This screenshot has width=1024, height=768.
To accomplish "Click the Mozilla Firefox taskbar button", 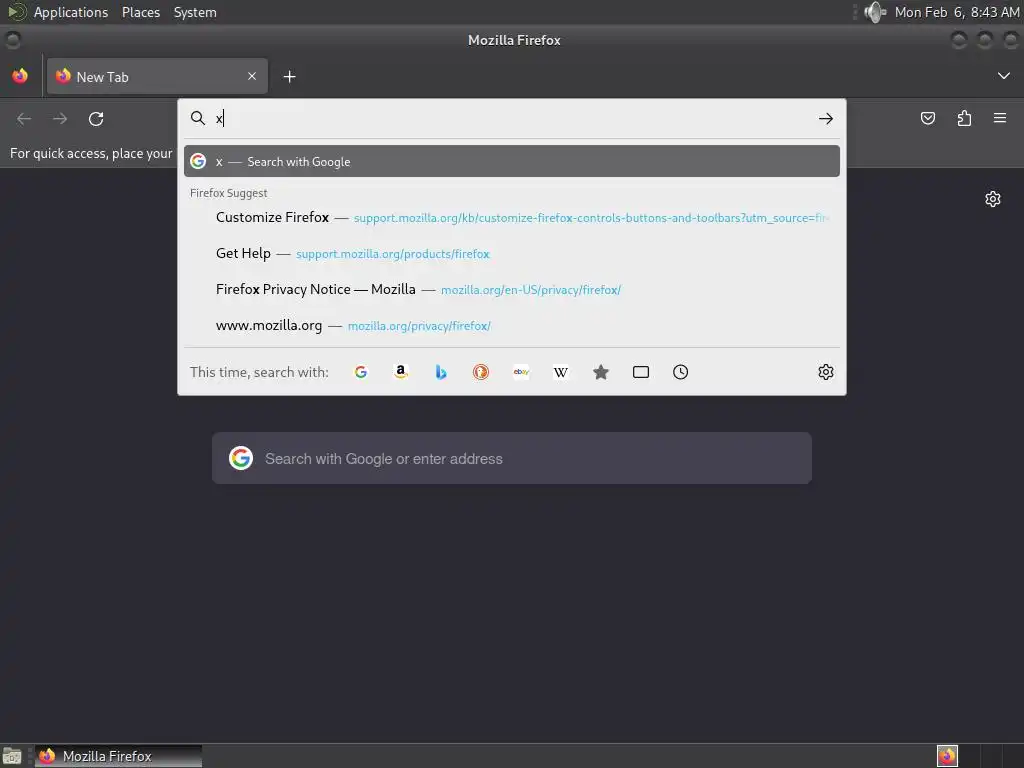I will (118, 756).
